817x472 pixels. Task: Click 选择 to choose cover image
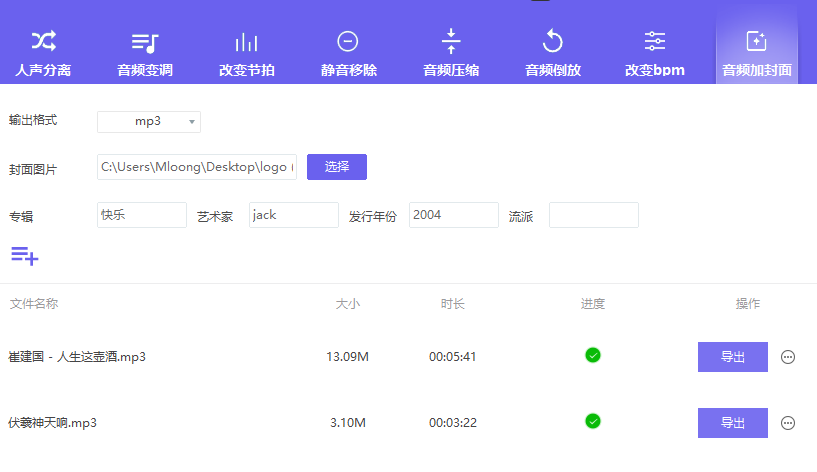pyautogui.click(x=336, y=167)
